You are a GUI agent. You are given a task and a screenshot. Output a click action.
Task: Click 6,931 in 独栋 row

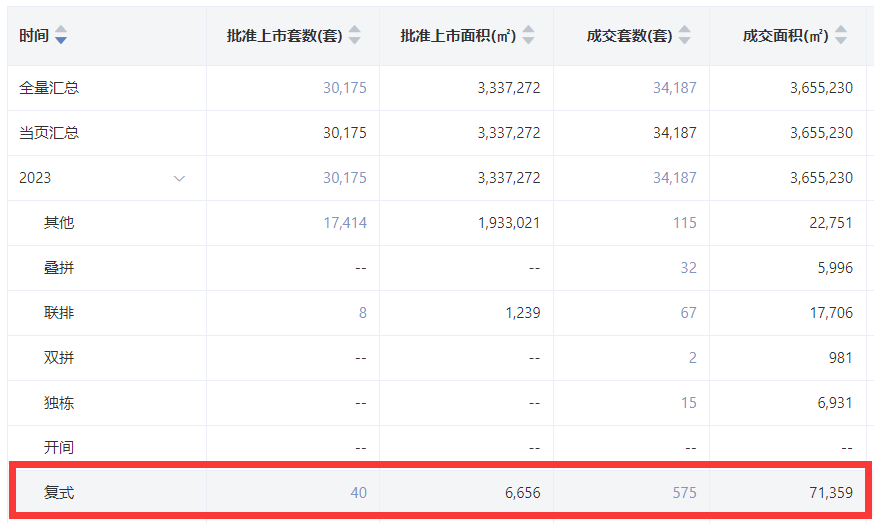(x=835, y=403)
